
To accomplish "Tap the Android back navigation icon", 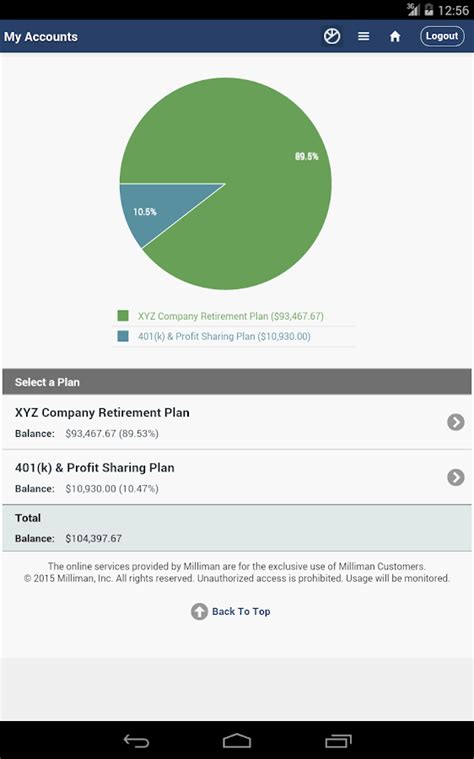I will 137,741.
